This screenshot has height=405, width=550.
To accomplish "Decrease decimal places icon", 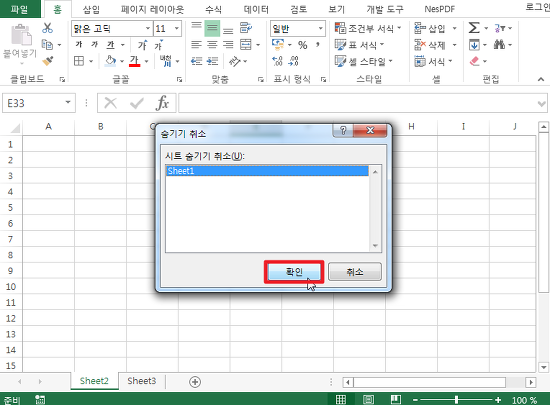I will (293, 61).
